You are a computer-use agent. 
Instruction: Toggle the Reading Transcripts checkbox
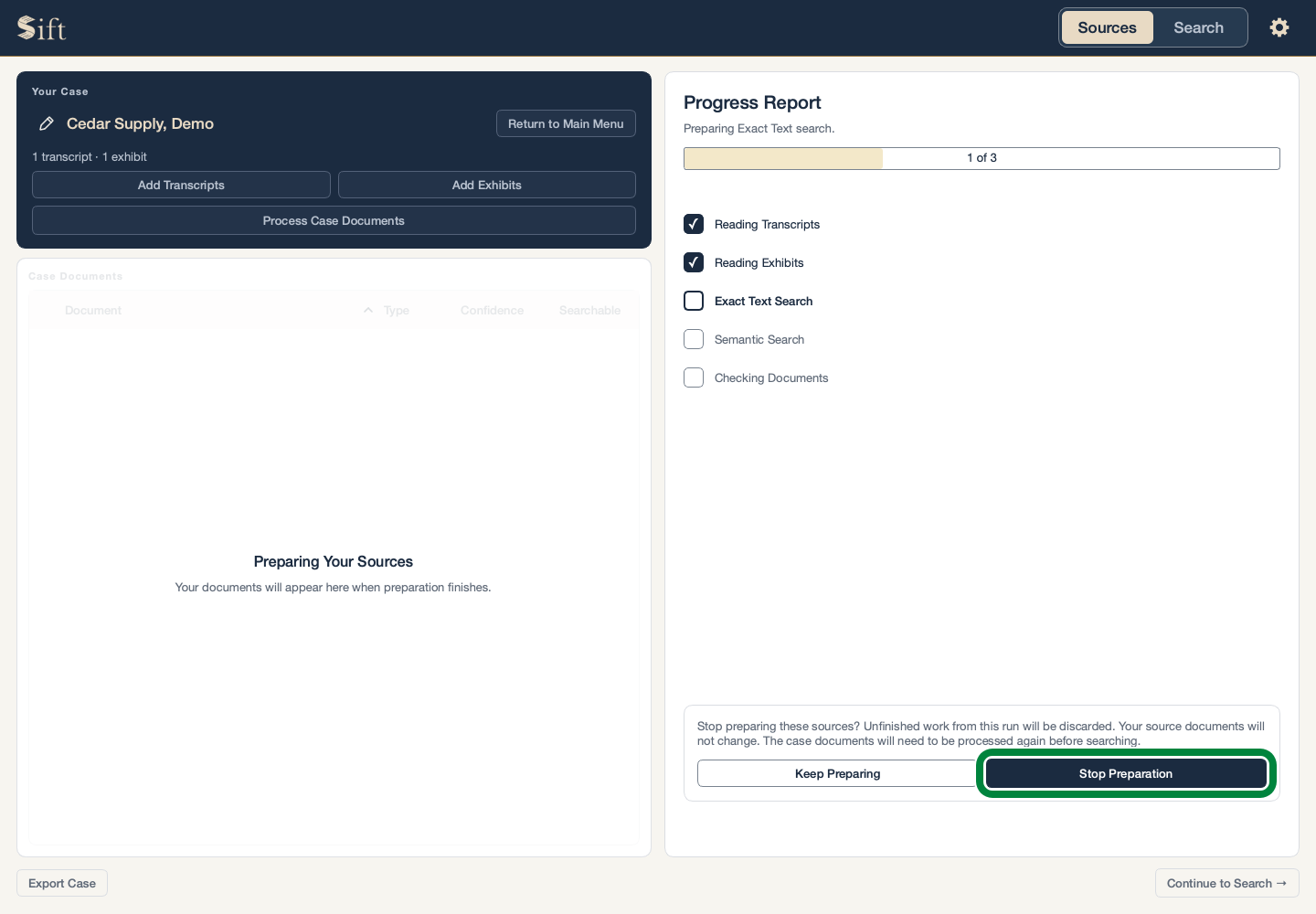coord(694,224)
